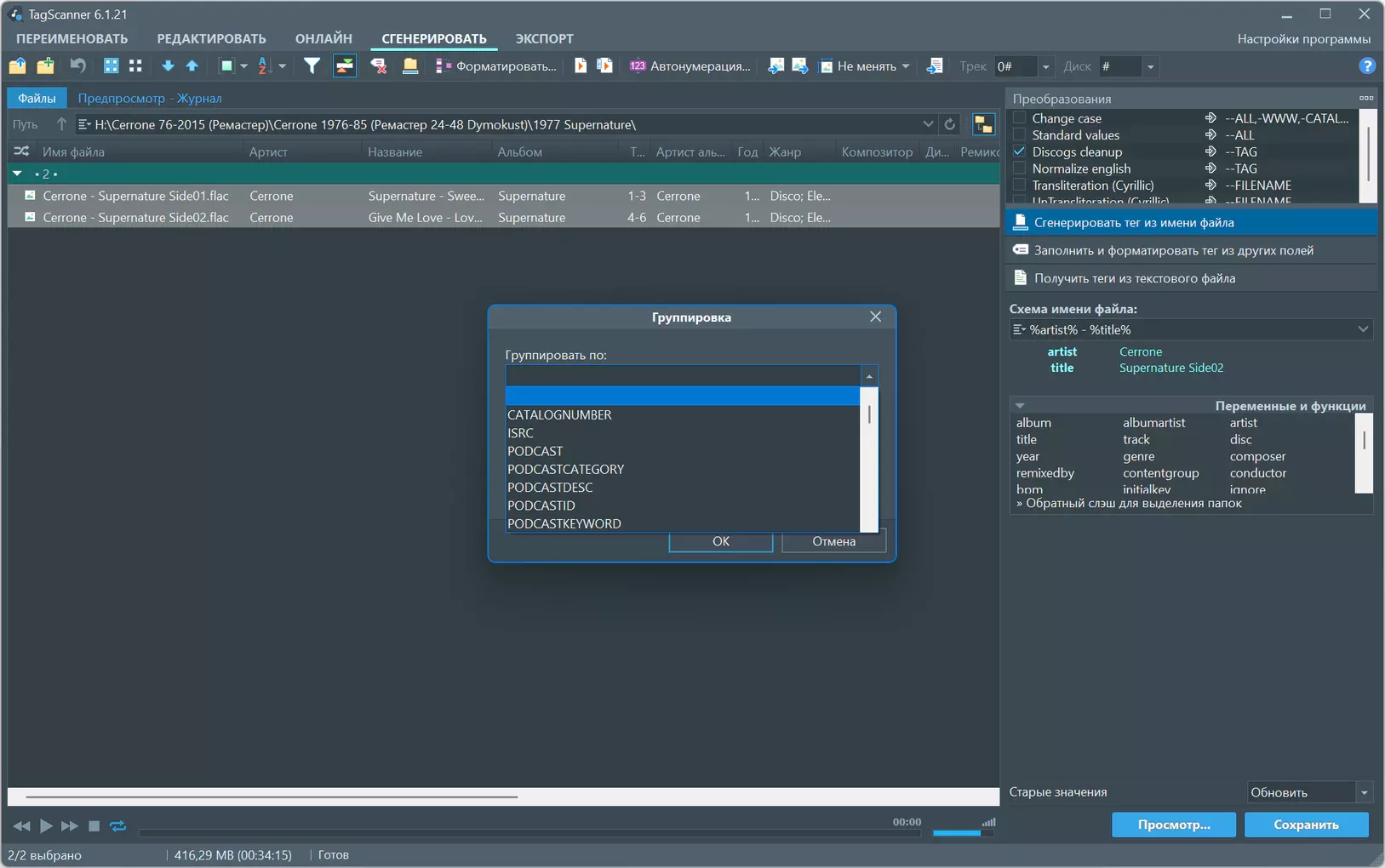The height and width of the screenshot is (868, 1385).
Task: Switch to the ЭКСПОРТ tab
Action: click(x=544, y=38)
